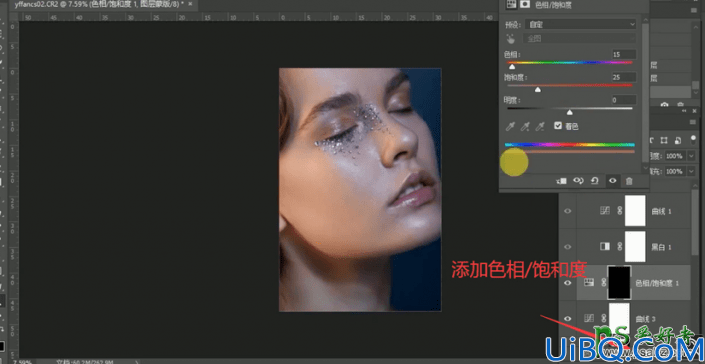This screenshot has width=705, height=364.
Task: Click the hue/saturation icon of 色相/饱和度 1 layer
Action: [x=588, y=283]
